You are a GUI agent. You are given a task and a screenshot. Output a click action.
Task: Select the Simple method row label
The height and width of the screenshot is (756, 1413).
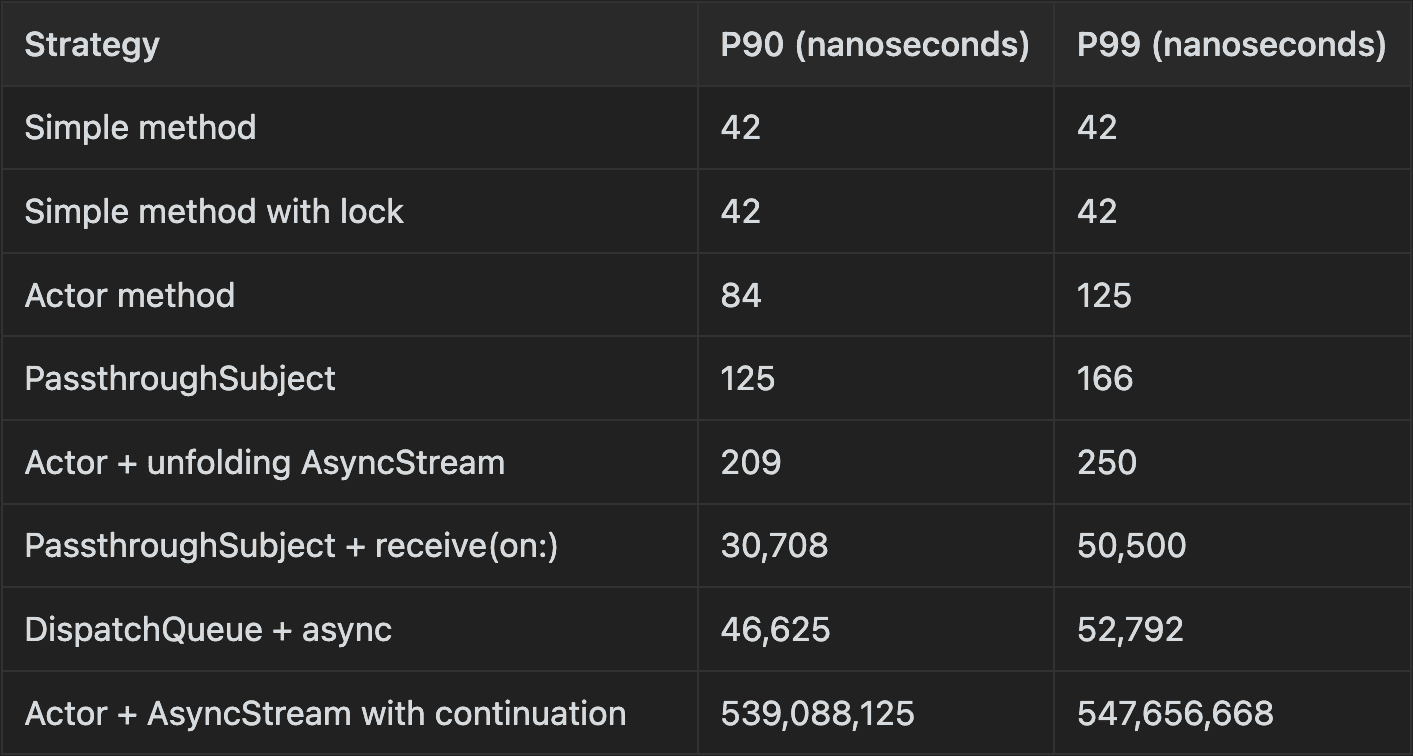140,128
